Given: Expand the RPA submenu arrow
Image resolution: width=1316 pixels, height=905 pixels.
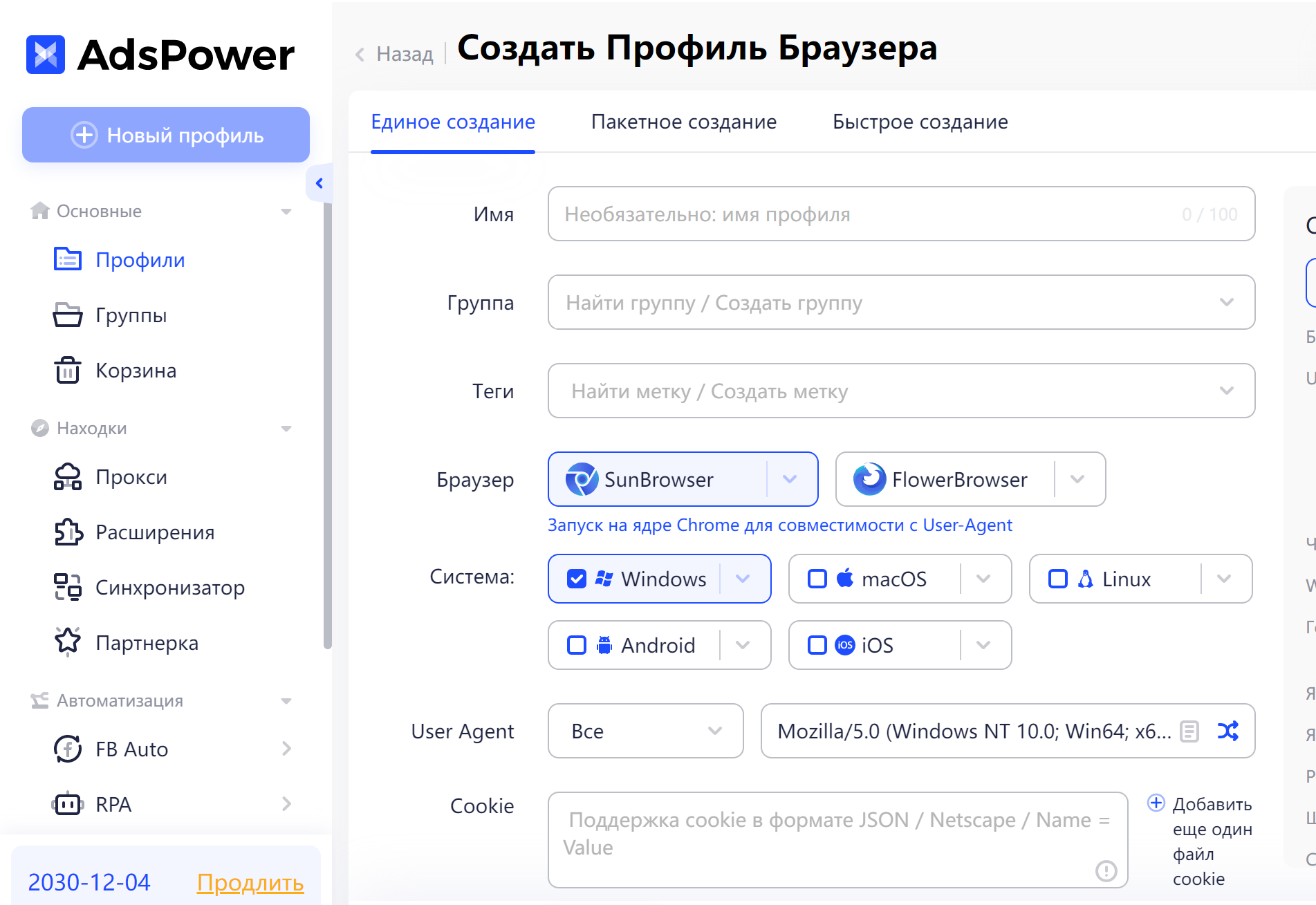Looking at the screenshot, I should point(286,804).
